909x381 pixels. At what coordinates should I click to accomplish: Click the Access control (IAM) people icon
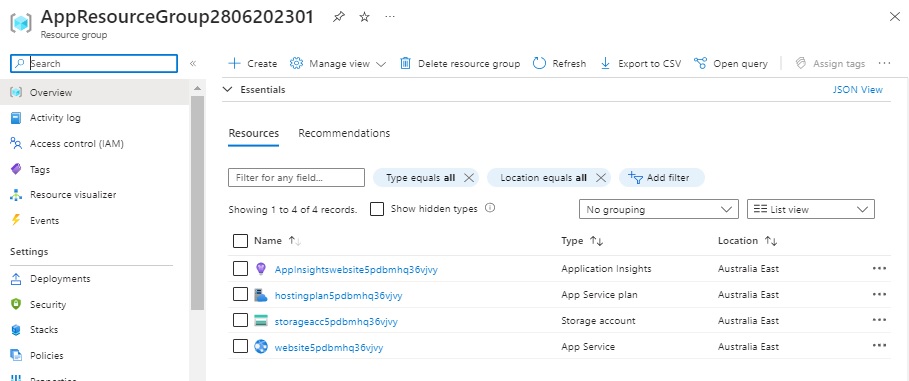16,144
